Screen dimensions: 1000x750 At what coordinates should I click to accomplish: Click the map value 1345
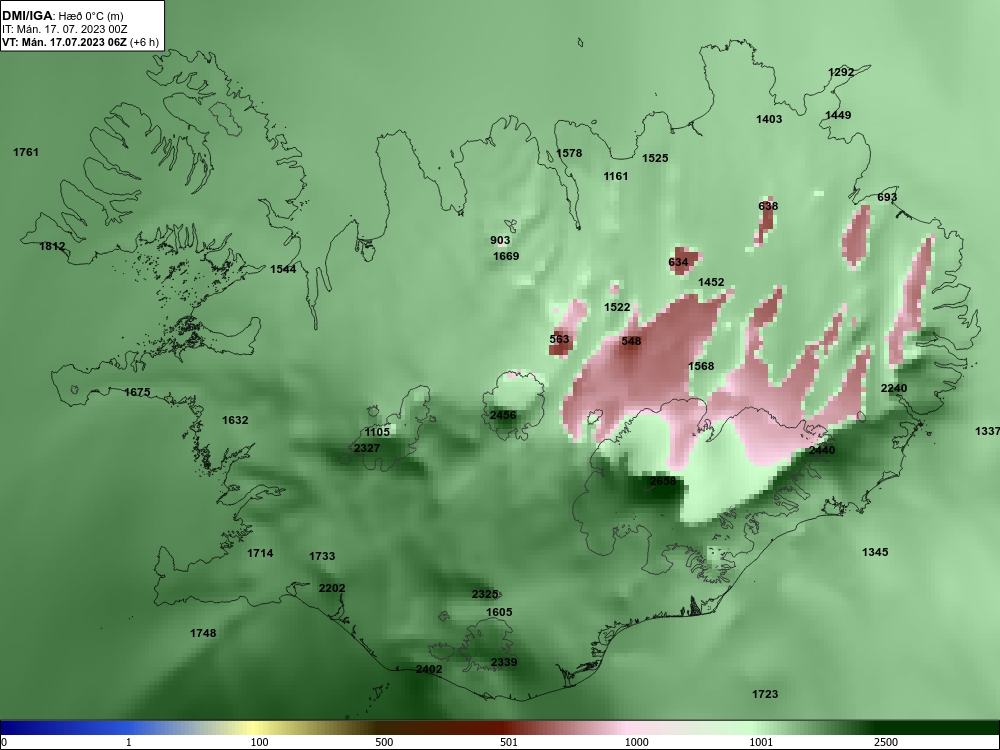(875, 552)
